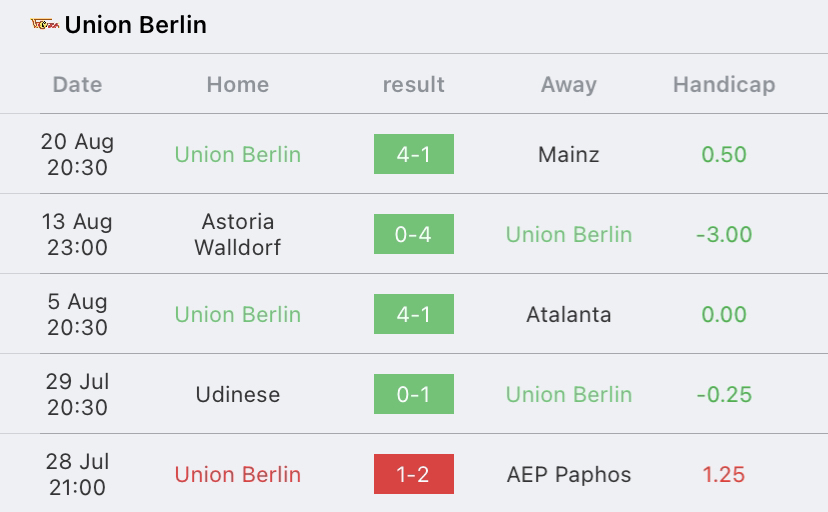The image size is (828, 512).
Task: Select the Home column header
Action: click(238, 84)
